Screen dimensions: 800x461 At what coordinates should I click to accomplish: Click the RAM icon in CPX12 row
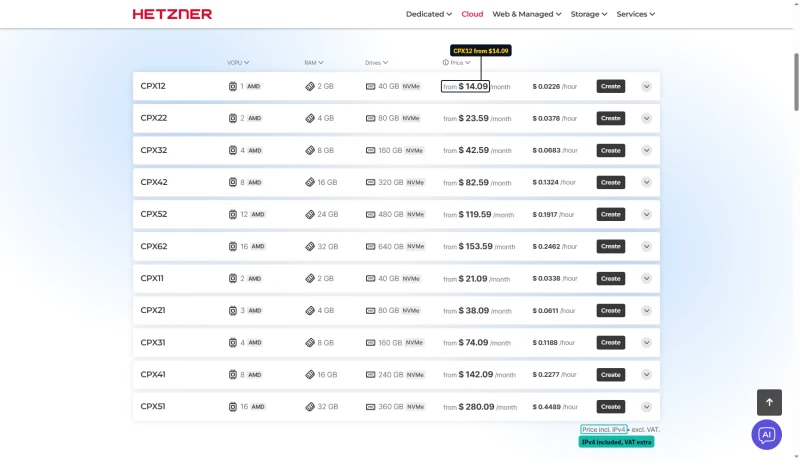click(310, 86)
